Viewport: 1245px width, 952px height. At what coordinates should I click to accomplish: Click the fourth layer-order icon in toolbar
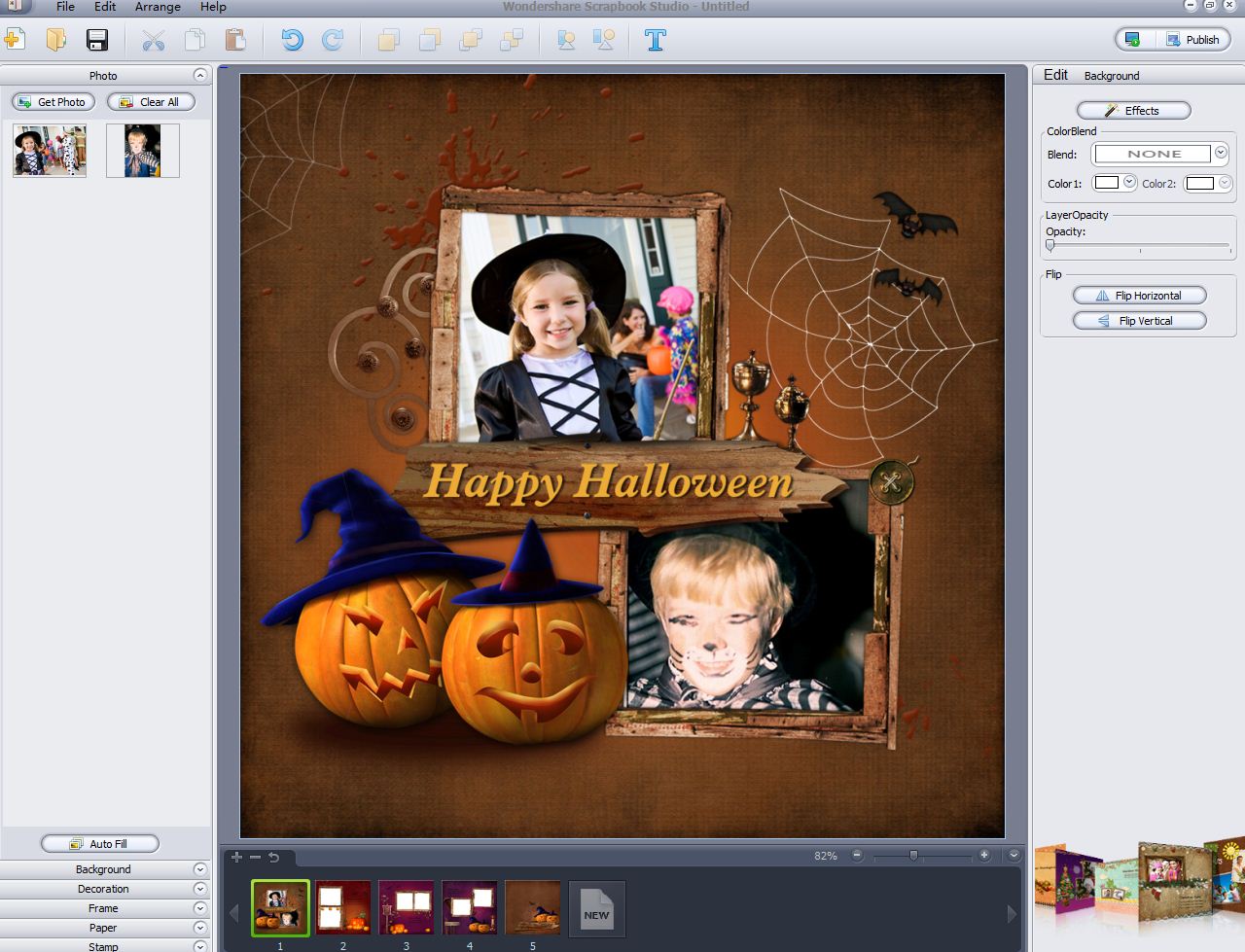point(512,40)
